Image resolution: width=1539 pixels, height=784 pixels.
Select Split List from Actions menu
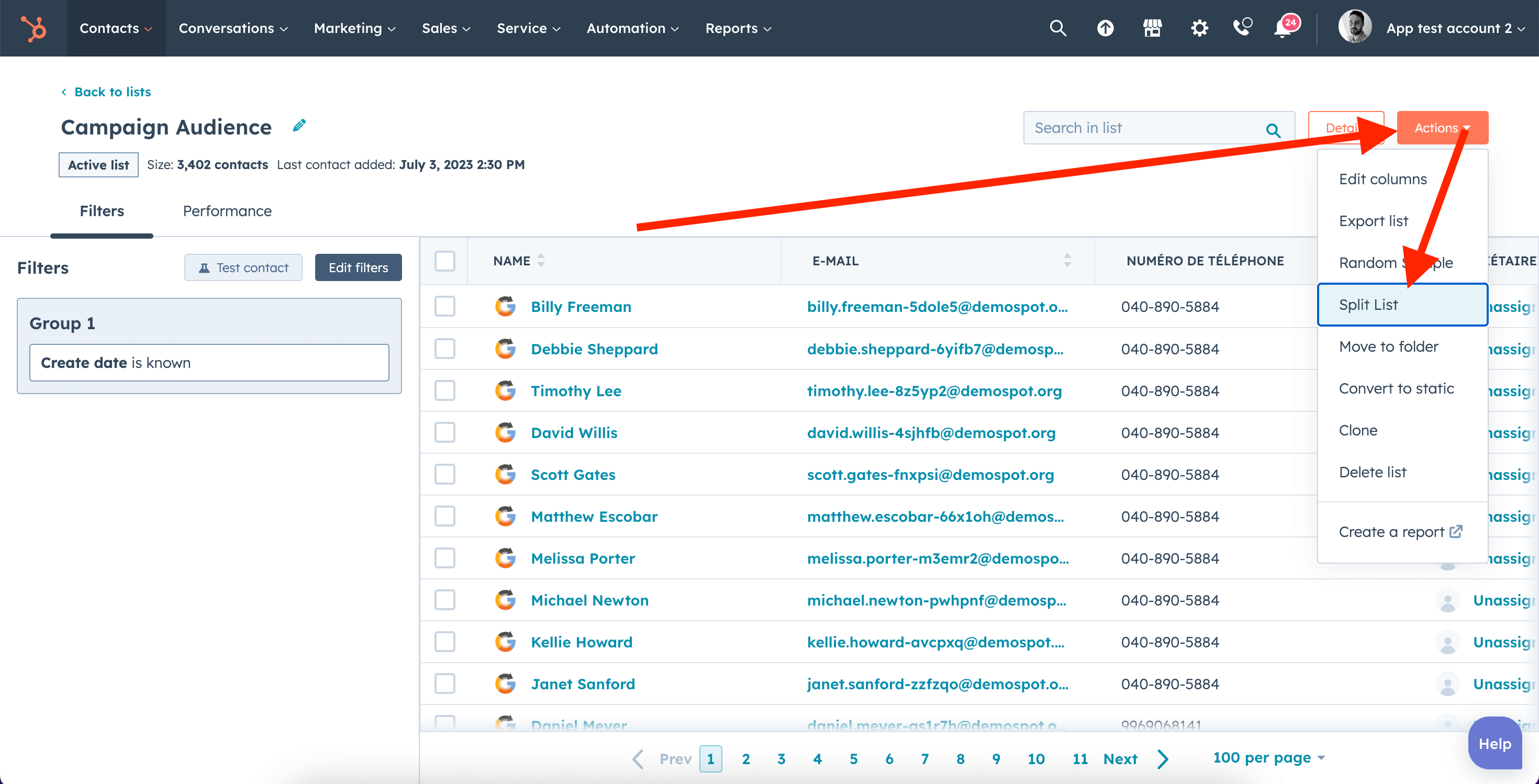point(1402,305)
